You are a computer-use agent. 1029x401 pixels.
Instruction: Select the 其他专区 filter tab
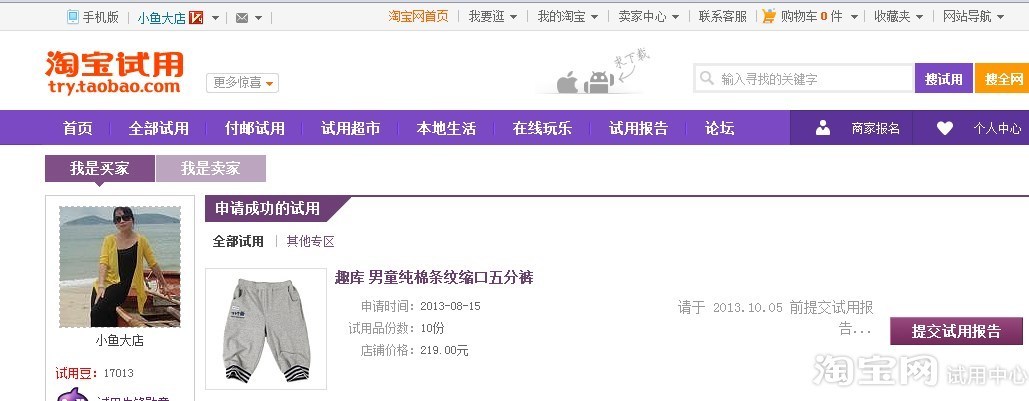pos(310,242)
